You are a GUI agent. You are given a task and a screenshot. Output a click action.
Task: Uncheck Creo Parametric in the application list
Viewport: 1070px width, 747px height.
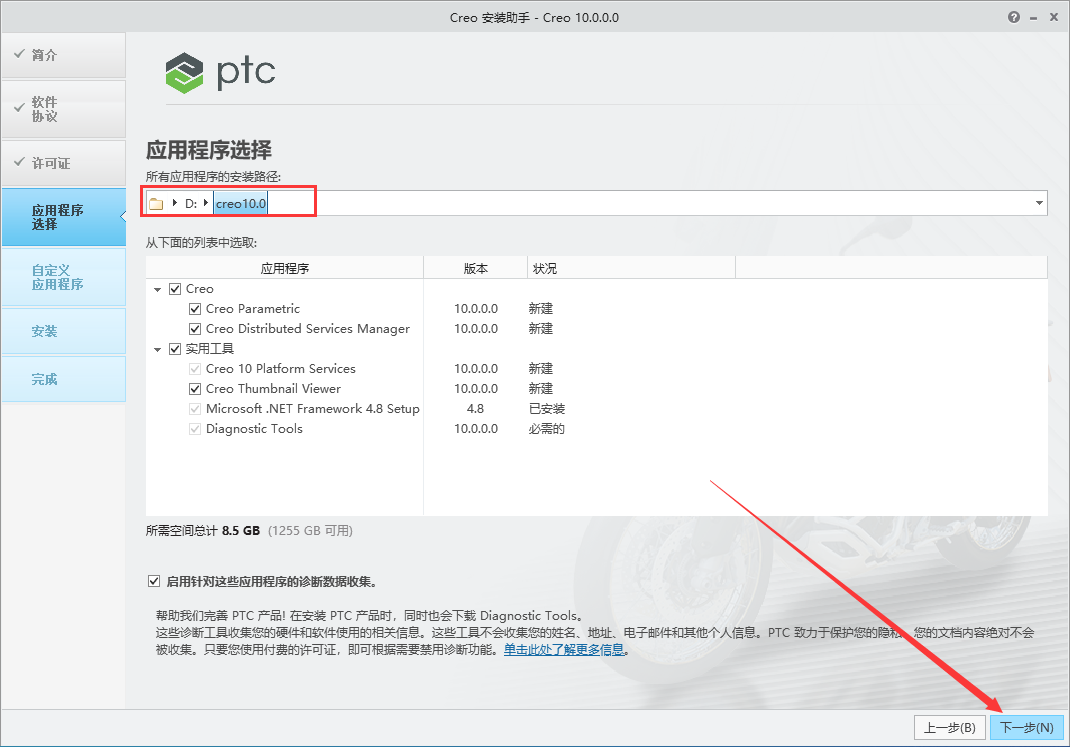195,308
